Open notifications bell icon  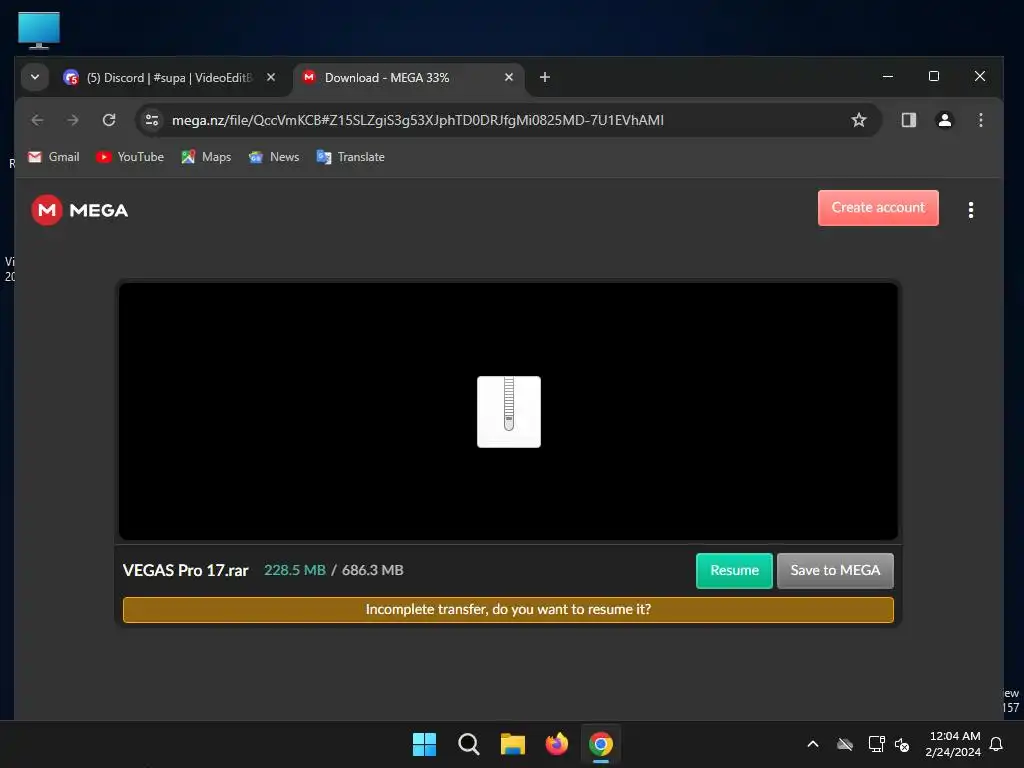coord(996,744)
